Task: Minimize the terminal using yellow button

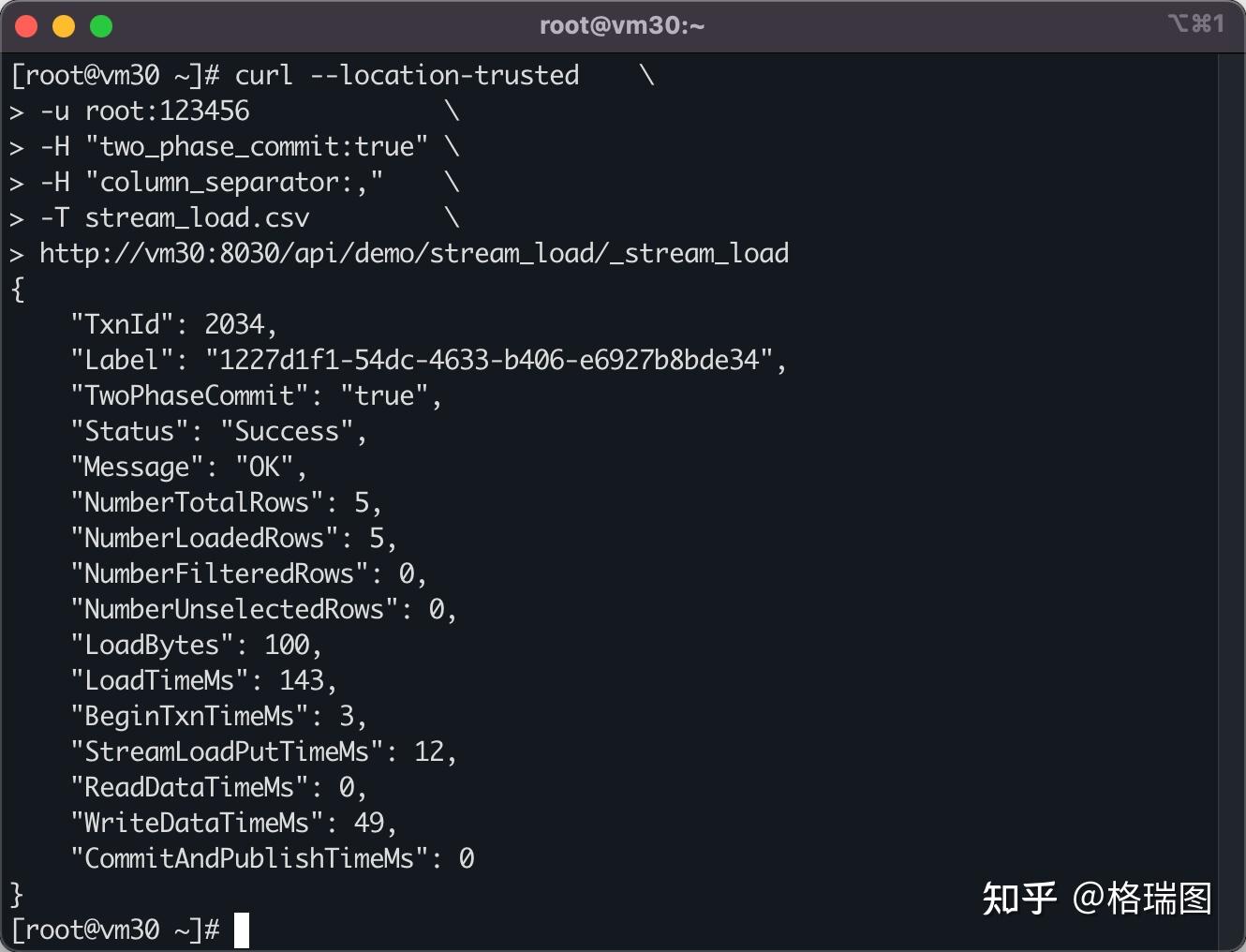Action: 64,26
